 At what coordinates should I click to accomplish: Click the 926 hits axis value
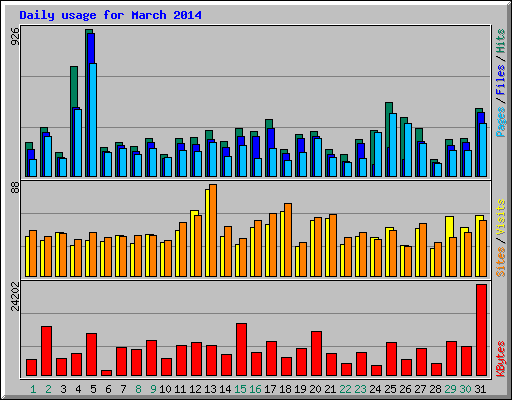coord(15,36)
